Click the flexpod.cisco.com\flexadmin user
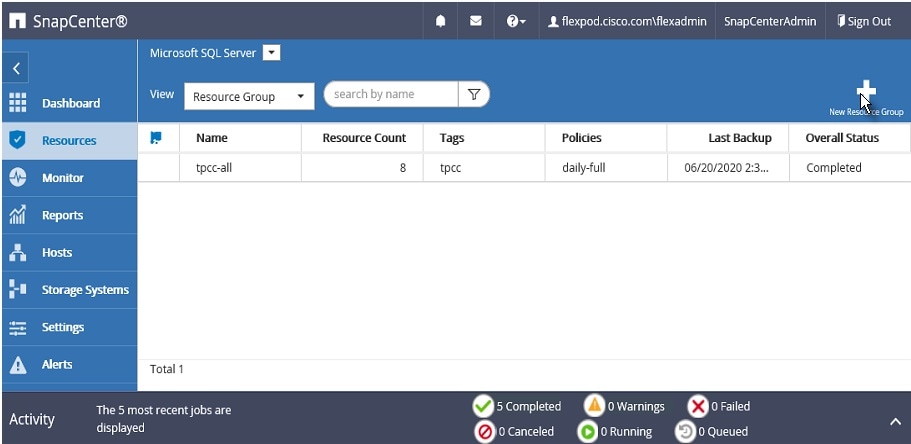This screenshot has height=444, width=911. [627, 22]
